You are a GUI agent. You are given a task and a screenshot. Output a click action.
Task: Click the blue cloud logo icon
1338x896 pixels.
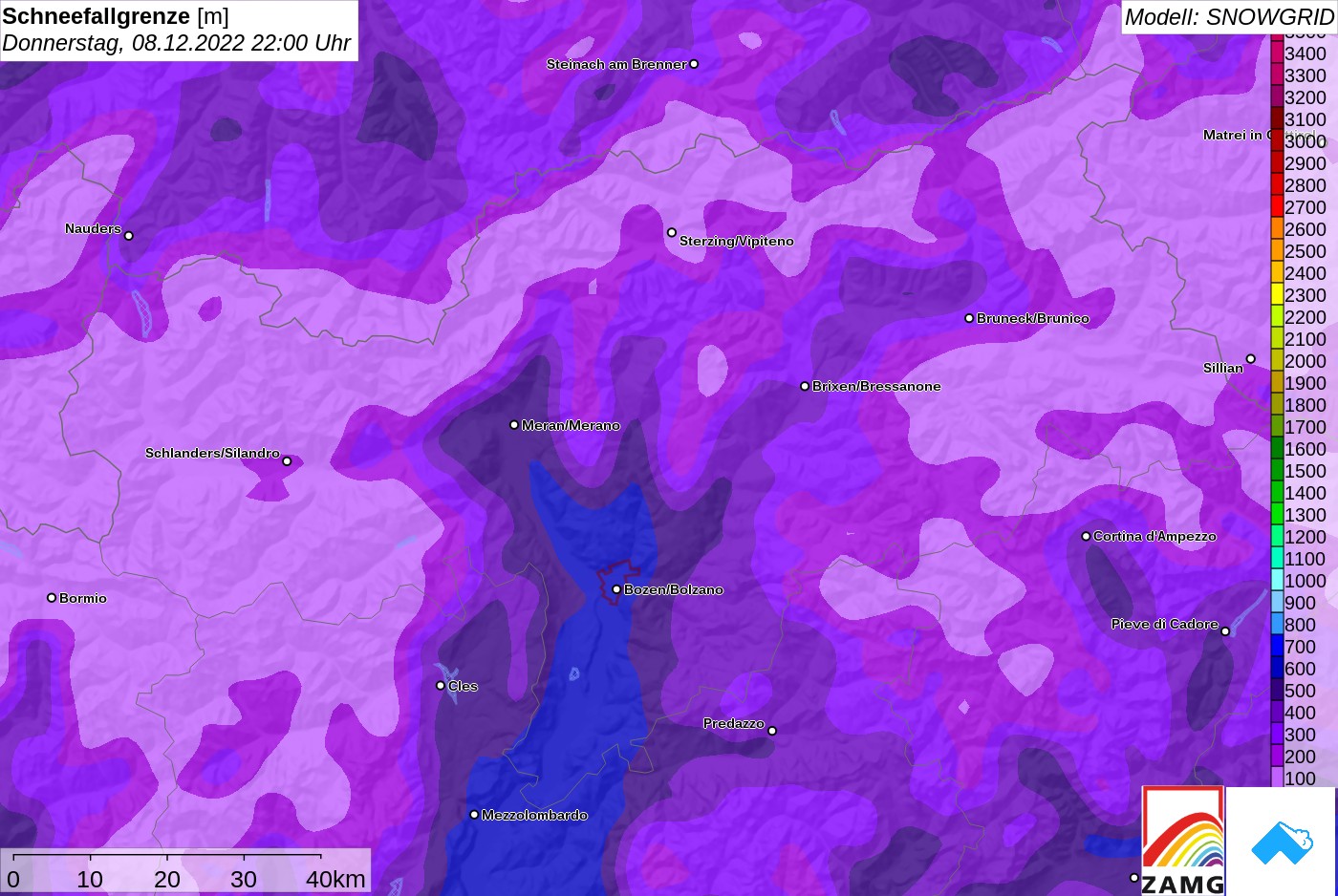[1282, 843]
